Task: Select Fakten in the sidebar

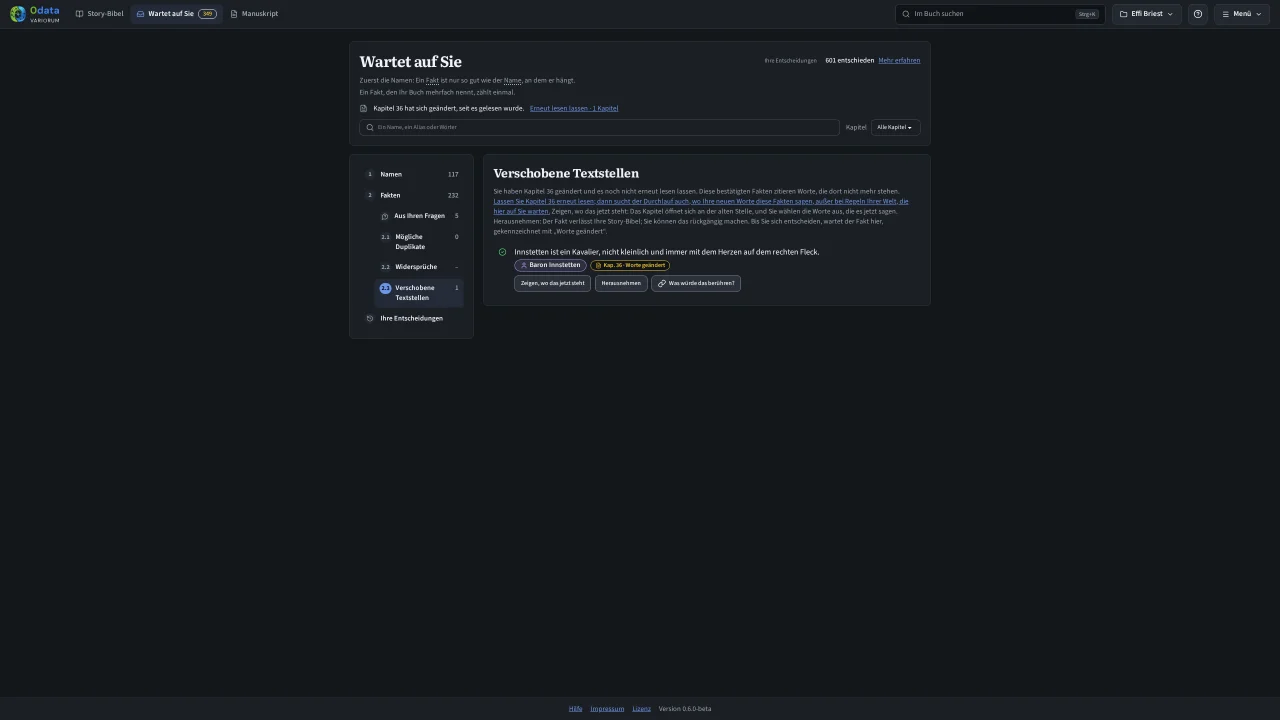Action: (x=411, y=195)
